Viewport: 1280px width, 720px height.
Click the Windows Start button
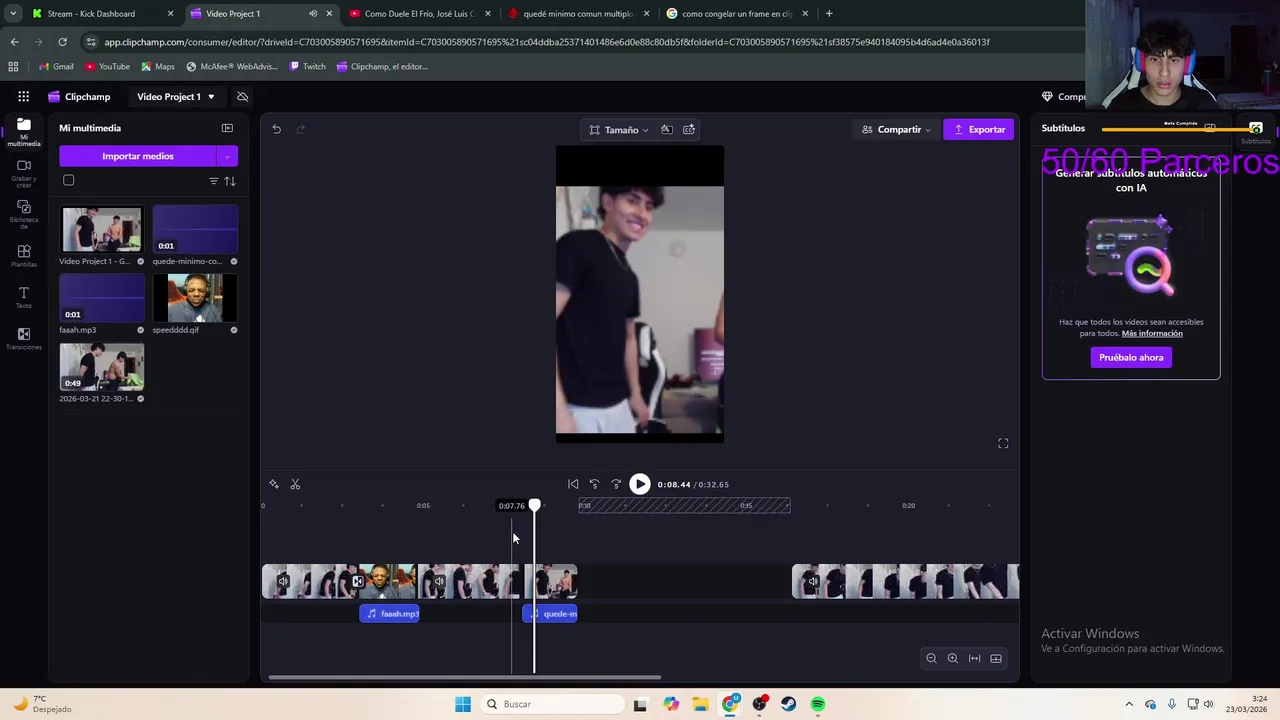[x=463, y=704]
